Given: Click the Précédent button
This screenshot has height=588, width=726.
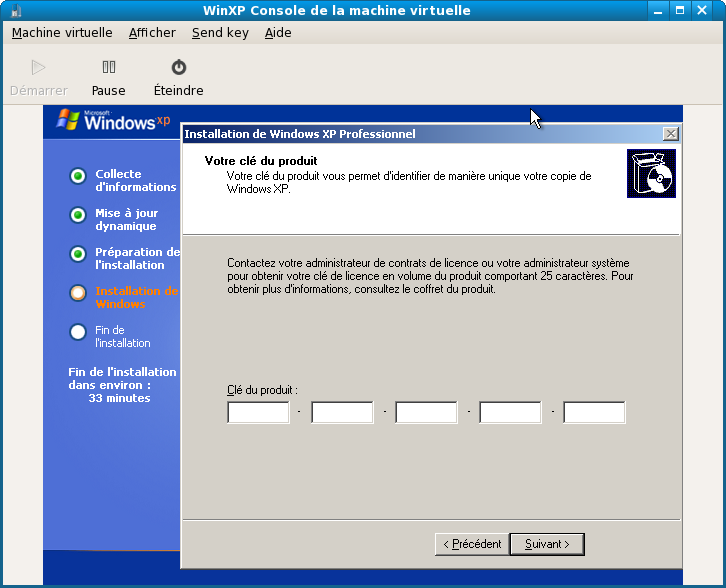Looking at the screenshot, I should click(x=472, y=544).
